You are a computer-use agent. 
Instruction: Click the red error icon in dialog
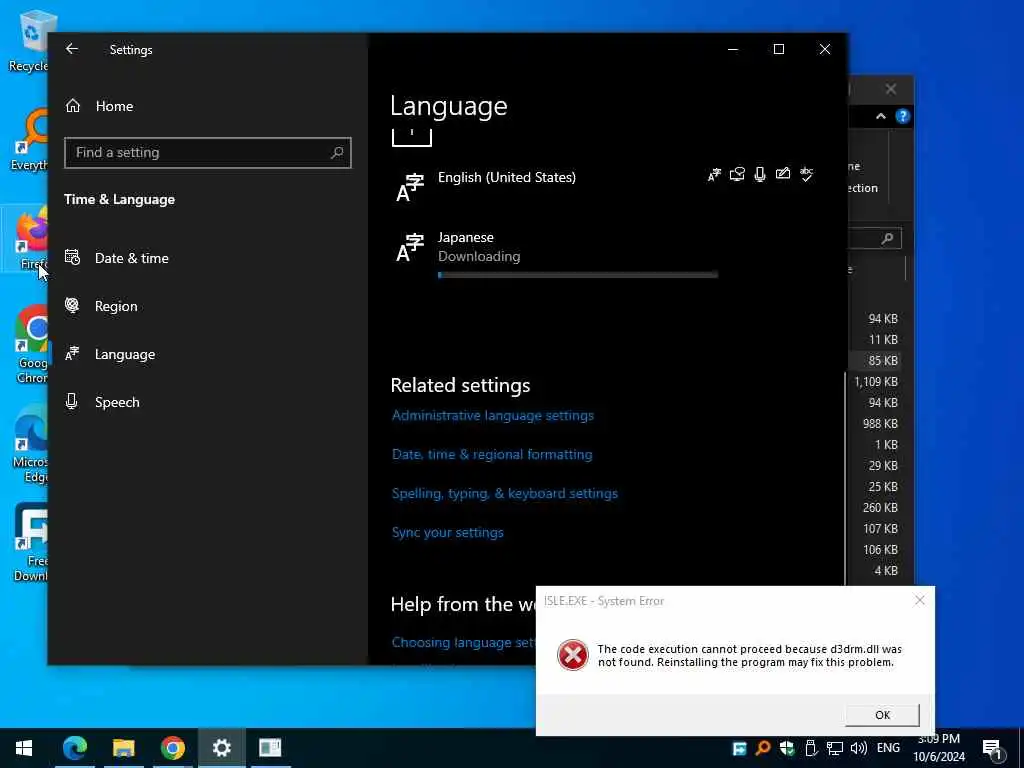coord(573,655)
